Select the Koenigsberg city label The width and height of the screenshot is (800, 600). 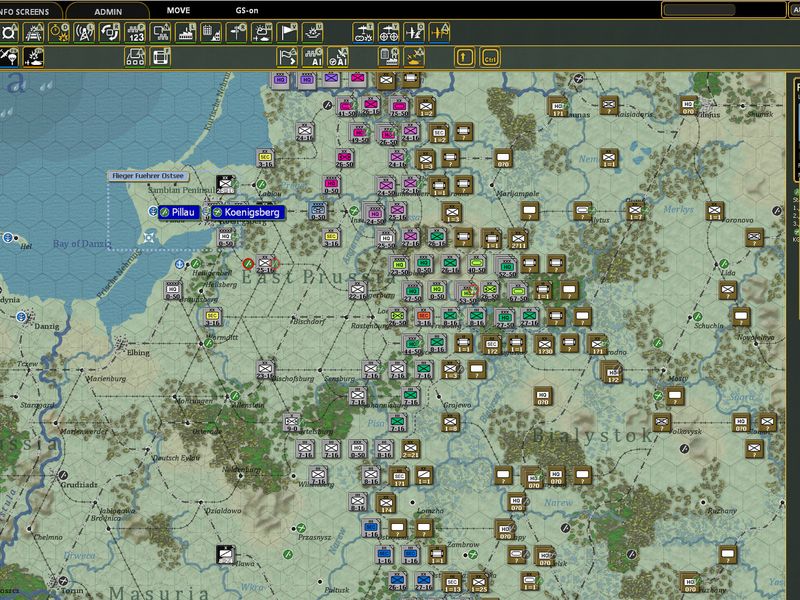pyautogui.click(x=247, y=212)
